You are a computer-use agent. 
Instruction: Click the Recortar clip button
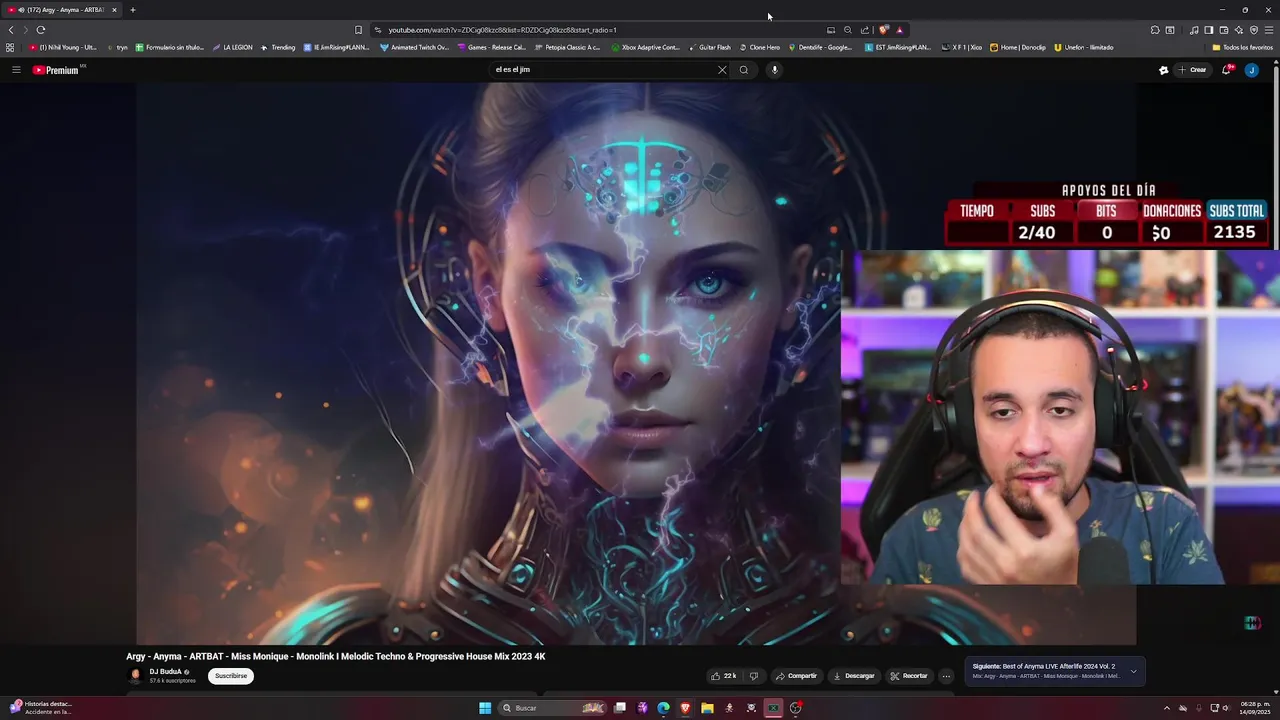click(909, 676)
